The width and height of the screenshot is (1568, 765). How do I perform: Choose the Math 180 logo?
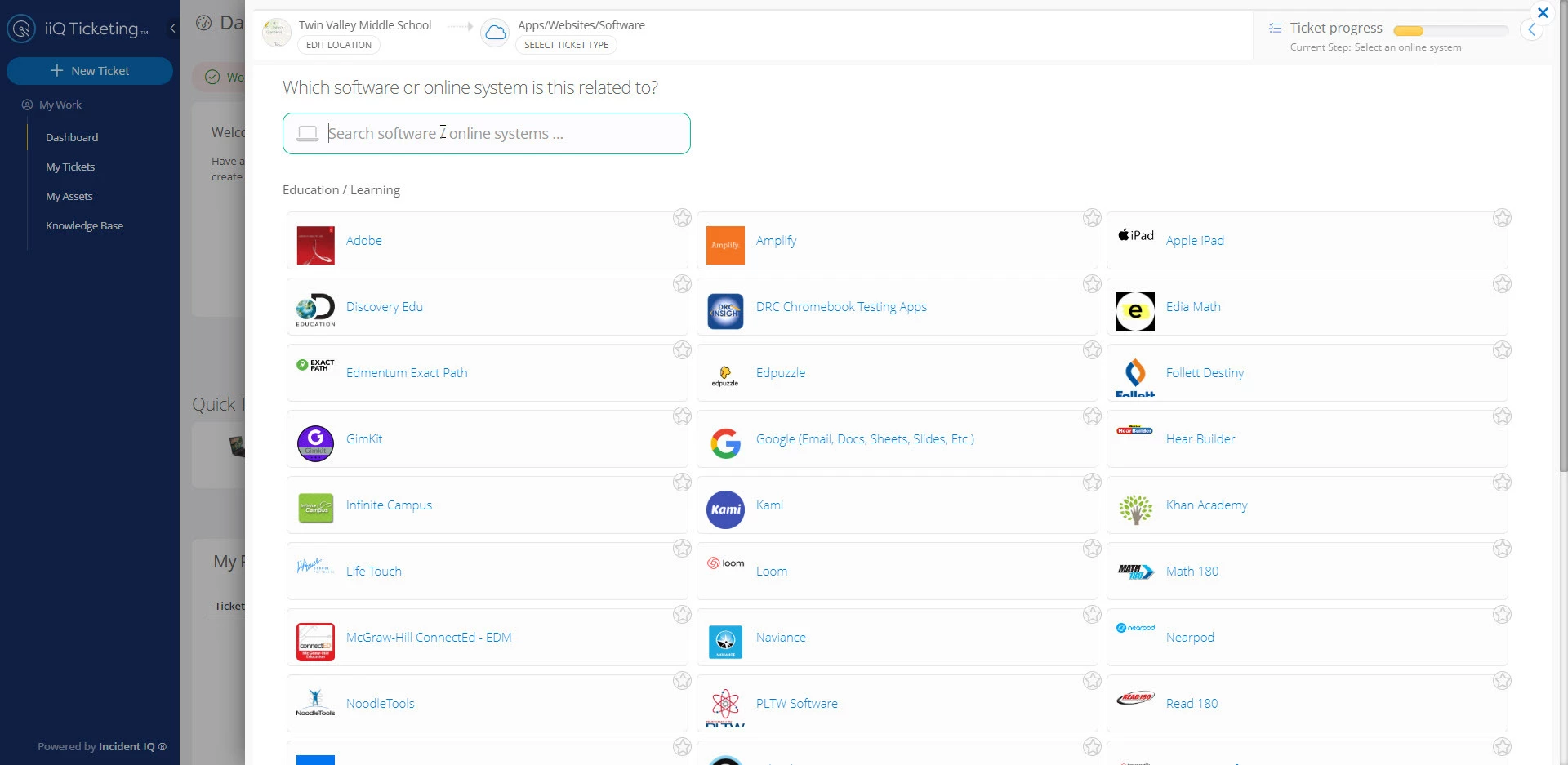[1135, 572]
